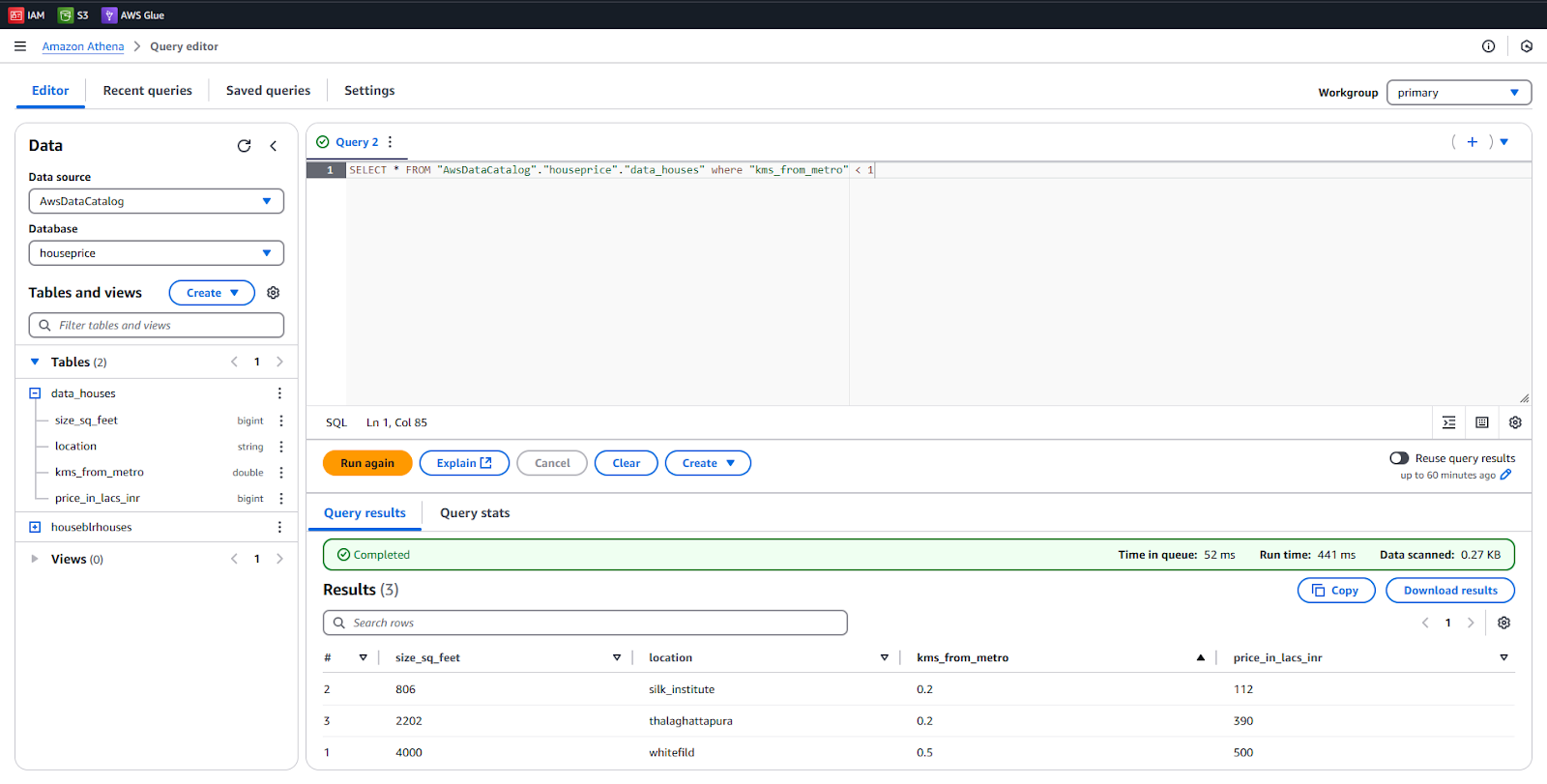Screen dimensions: 1547x784
Task: Click Download results button
Action: click(1450, 591)
